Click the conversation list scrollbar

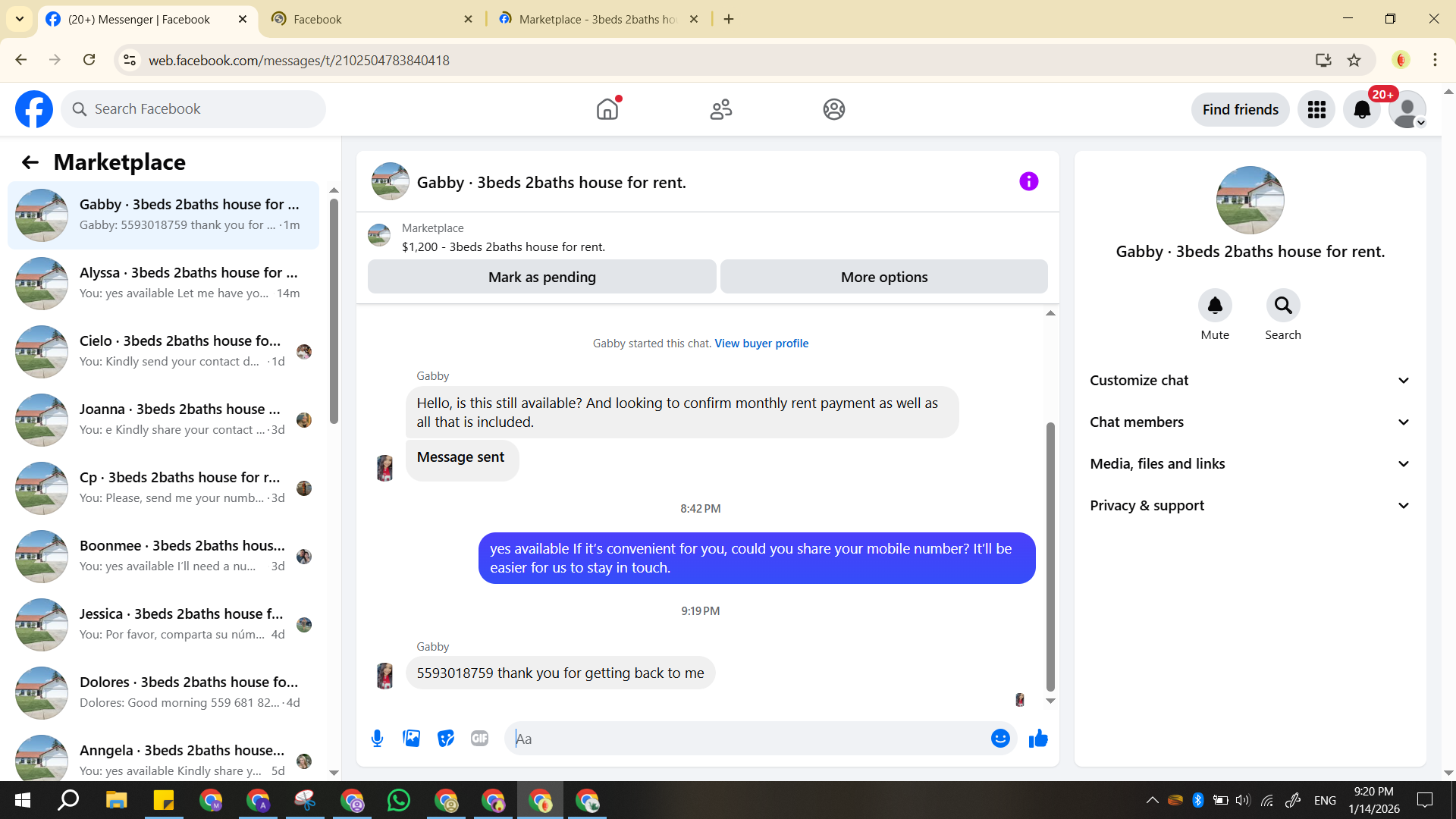coord(334,311)
